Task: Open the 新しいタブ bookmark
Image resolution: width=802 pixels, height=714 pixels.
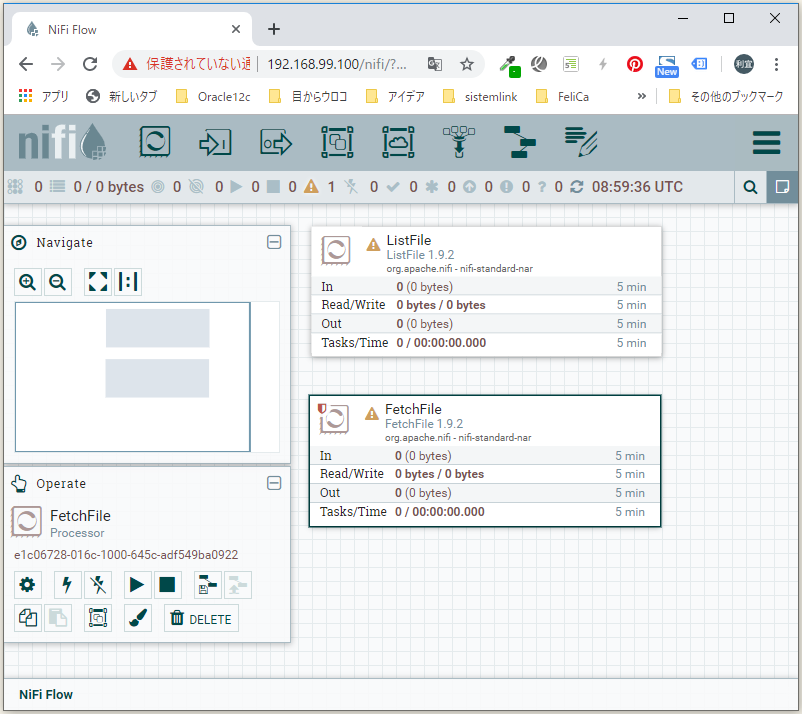Action: [x=121, y=97]
